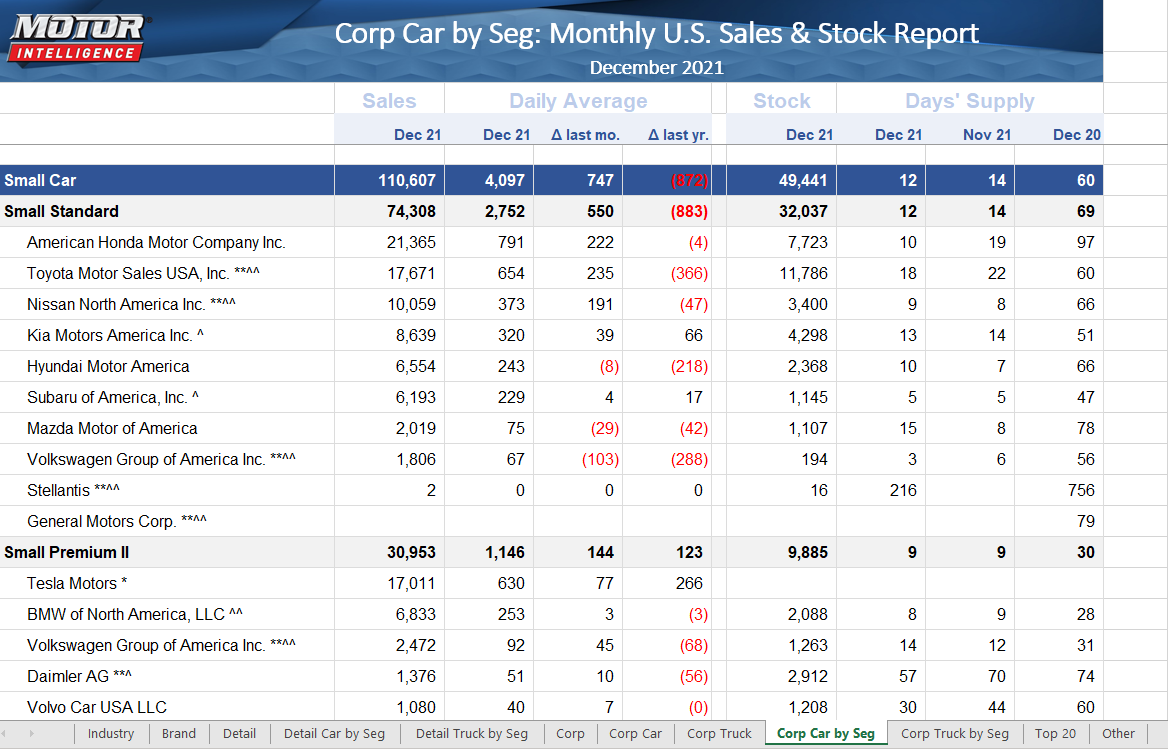Click the Motor Intelligence logo

point(77,39)
